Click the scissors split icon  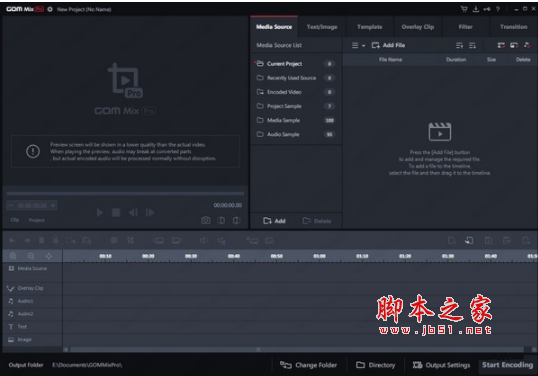coord(55,240)
